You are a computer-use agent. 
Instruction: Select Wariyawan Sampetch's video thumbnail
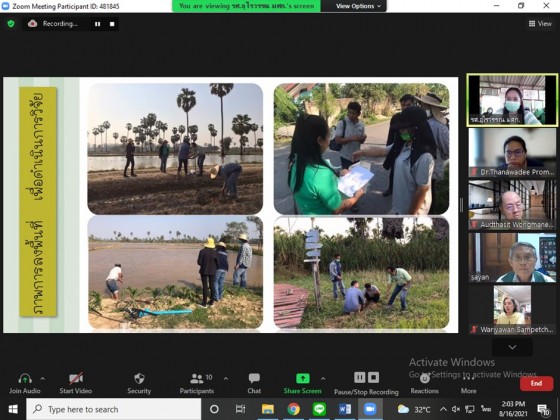pyautogui.click(x=512, y=310)
